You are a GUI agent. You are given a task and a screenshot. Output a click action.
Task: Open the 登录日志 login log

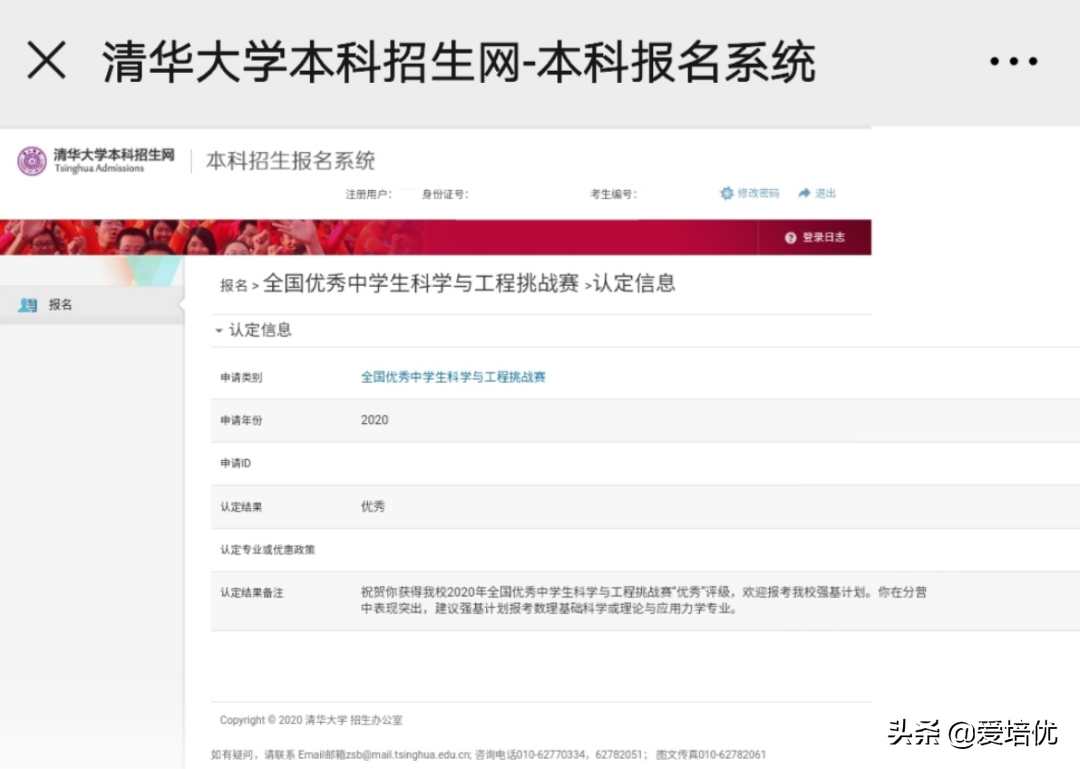825,237
